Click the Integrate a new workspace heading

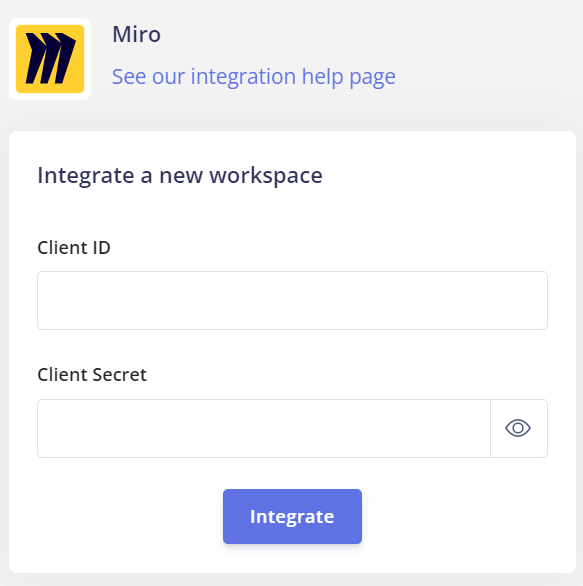(x=180, y=175)
